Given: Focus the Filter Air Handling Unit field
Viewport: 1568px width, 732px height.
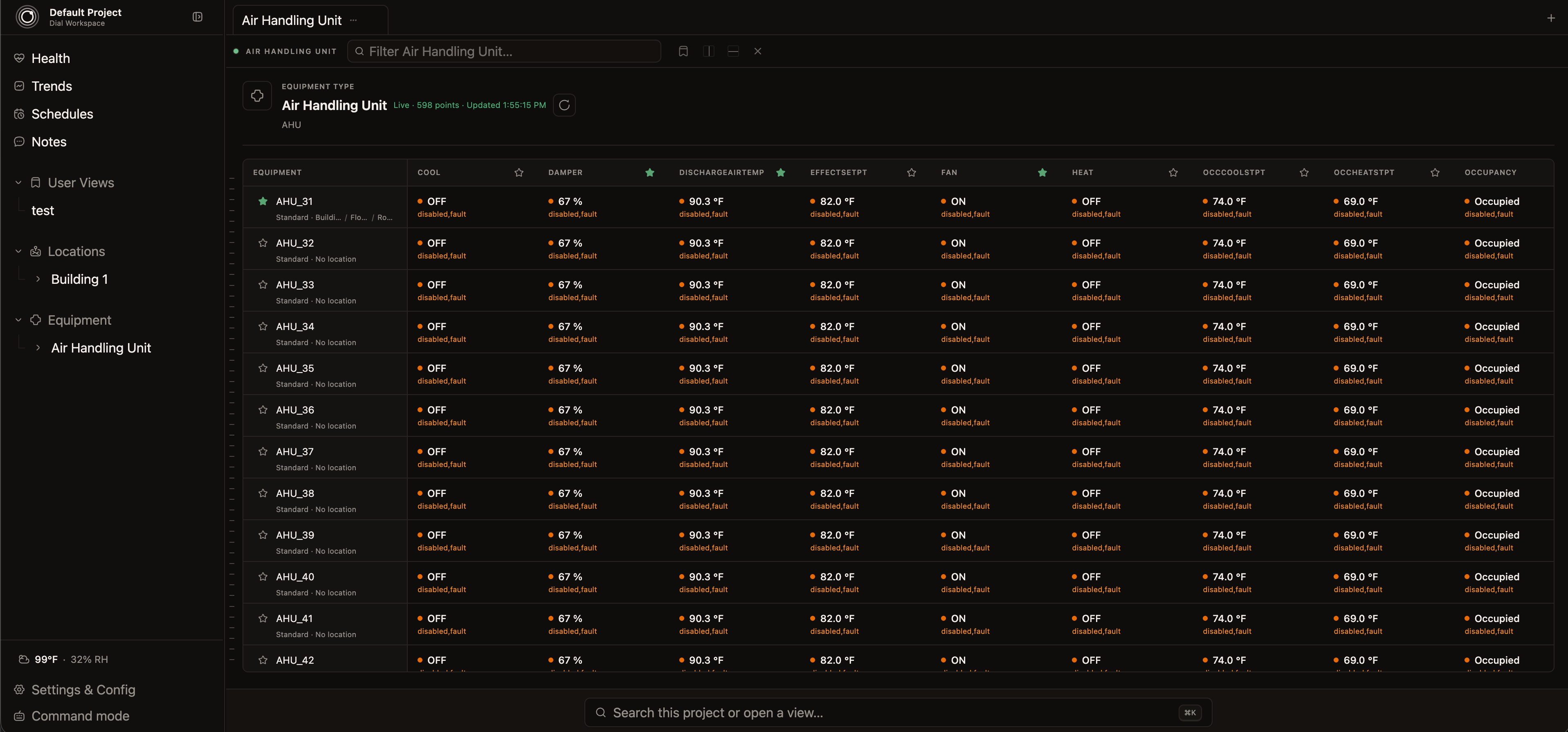Looking at the screenshot, I should (504, 51).
